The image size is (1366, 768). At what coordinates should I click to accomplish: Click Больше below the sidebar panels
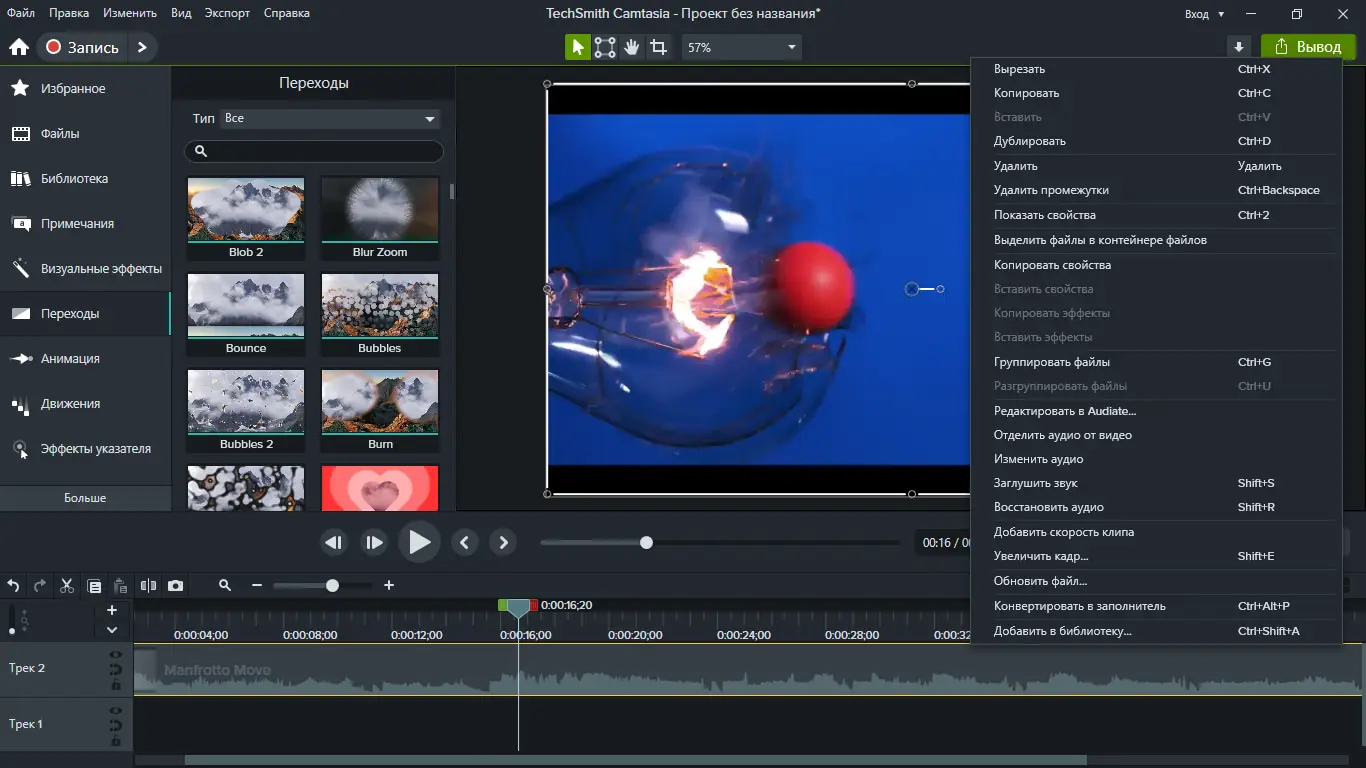tap(85, 497)
